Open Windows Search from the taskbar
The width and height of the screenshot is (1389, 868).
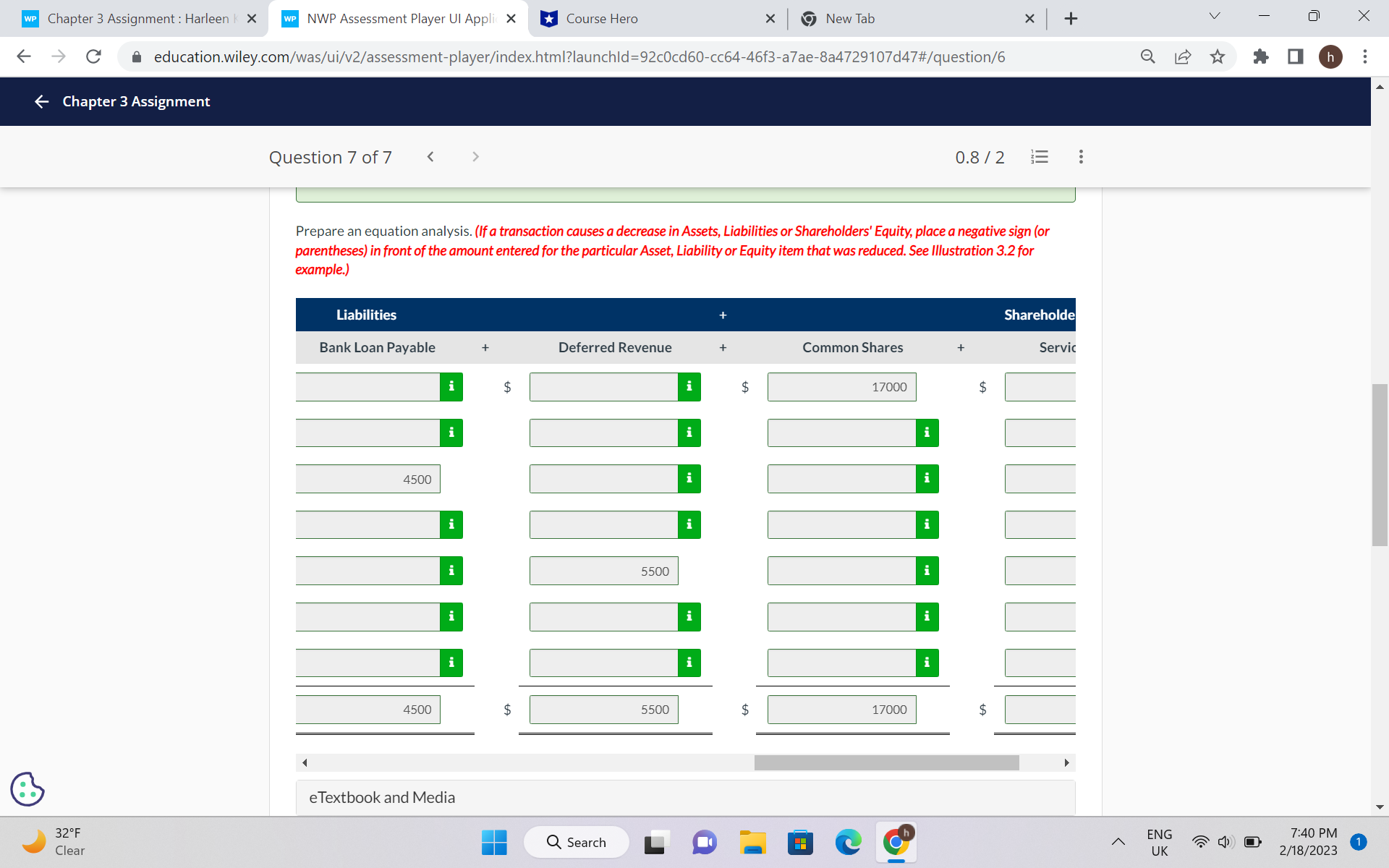(x=577, y=842)
